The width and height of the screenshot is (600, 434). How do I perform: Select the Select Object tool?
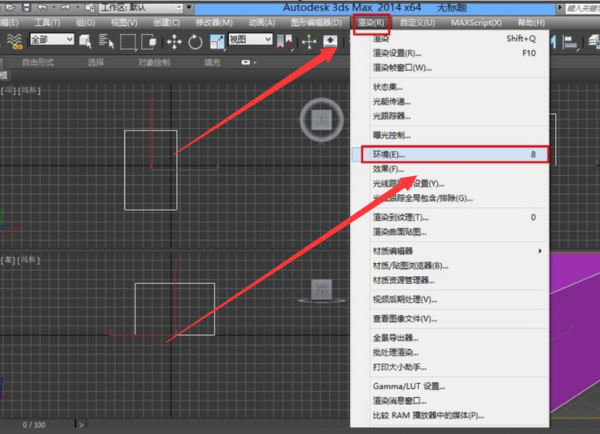[85, 41]
